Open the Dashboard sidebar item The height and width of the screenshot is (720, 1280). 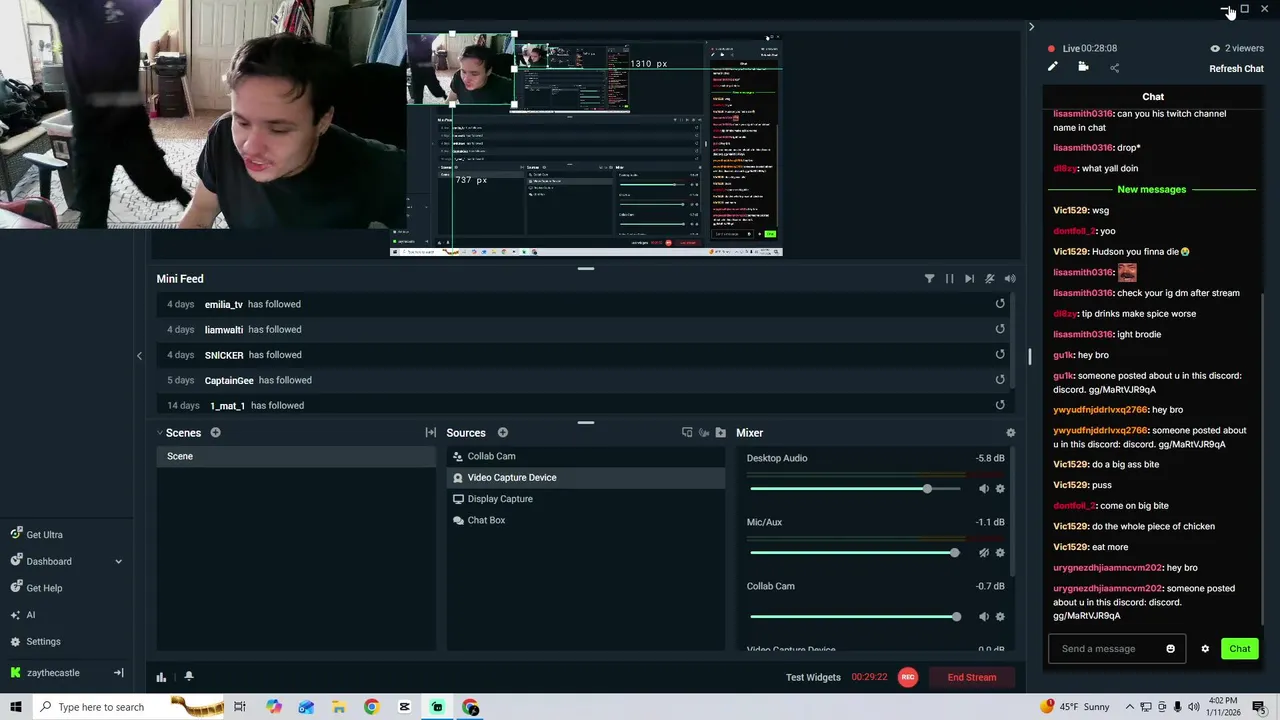[49, 561]
